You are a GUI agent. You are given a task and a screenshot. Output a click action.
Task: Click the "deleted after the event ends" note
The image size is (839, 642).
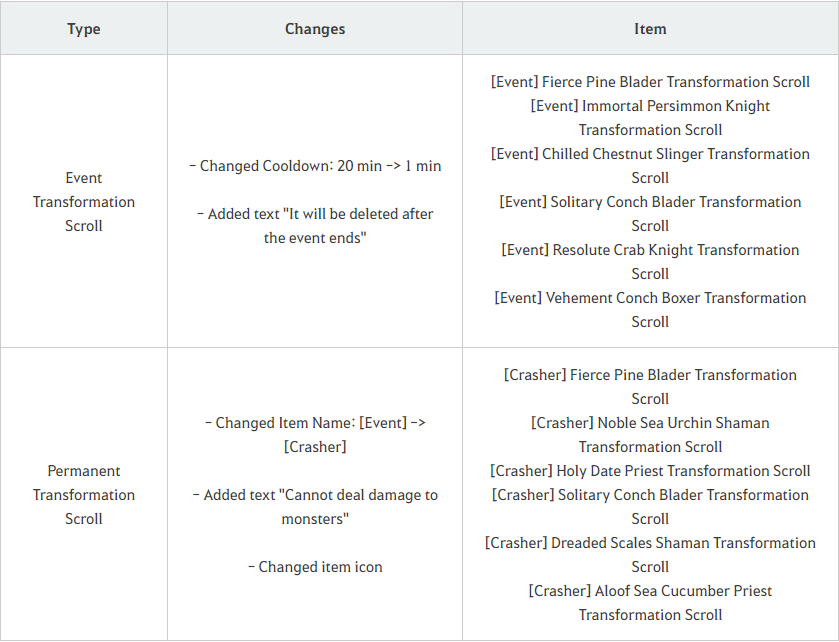(x=315, y=226)
